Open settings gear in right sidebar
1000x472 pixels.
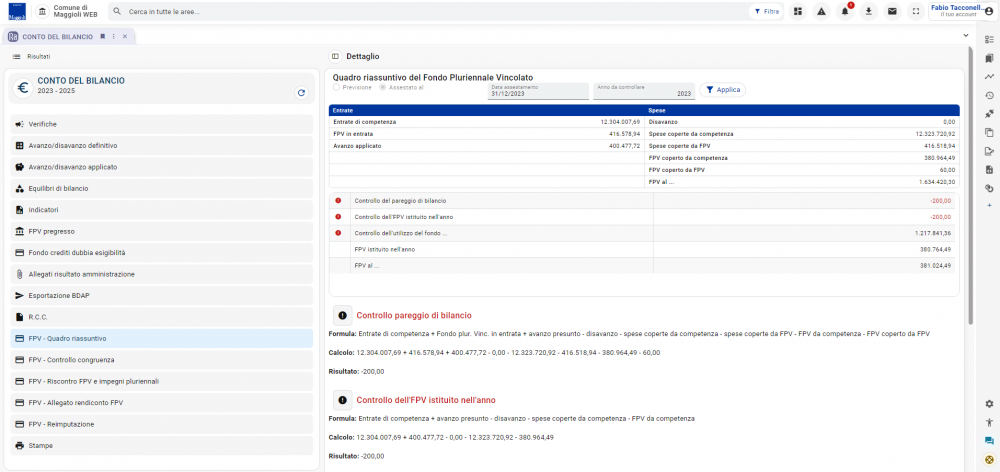(989, 404)
